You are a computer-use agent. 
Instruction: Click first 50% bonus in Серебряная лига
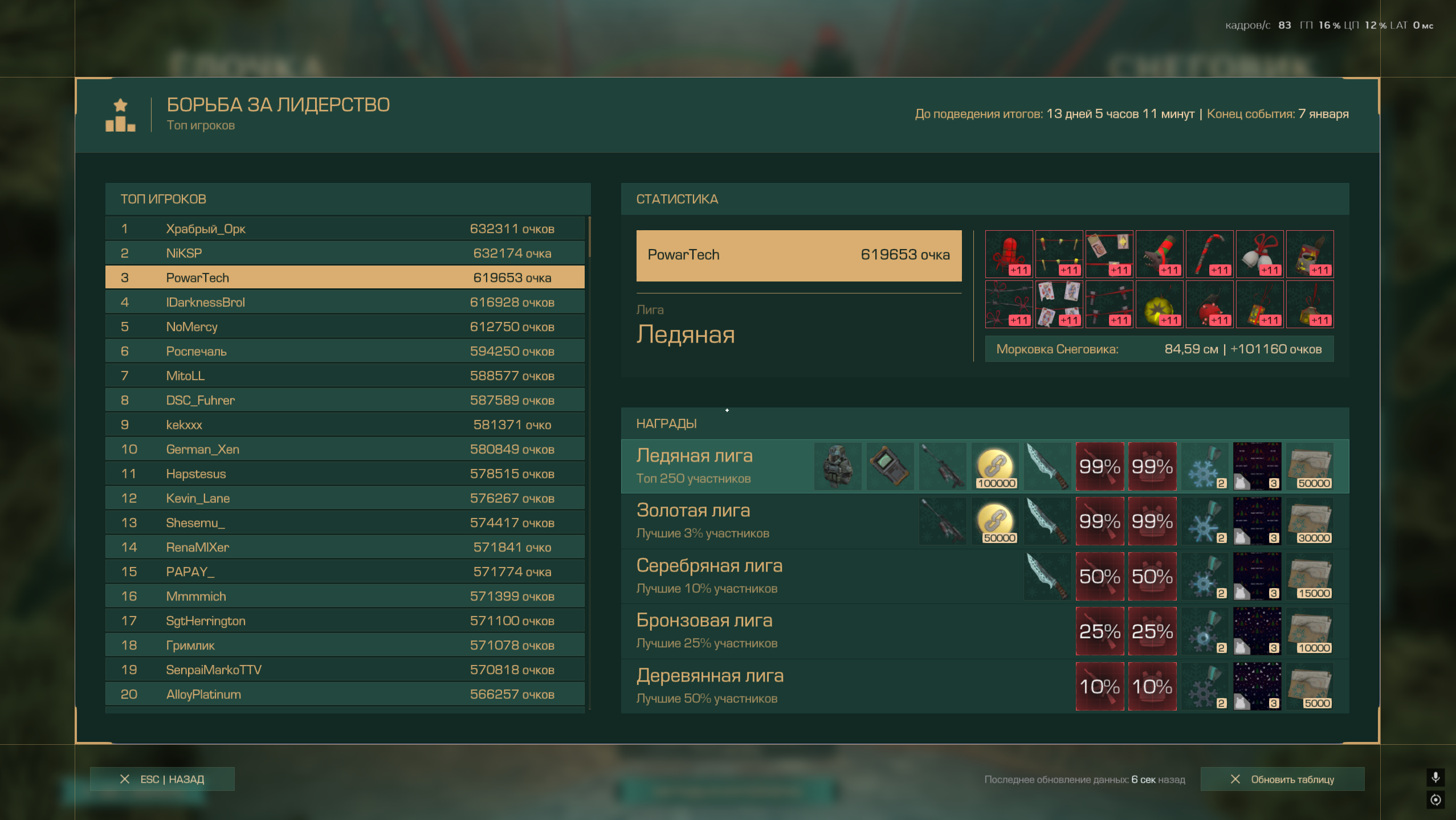click(1100, 576)
